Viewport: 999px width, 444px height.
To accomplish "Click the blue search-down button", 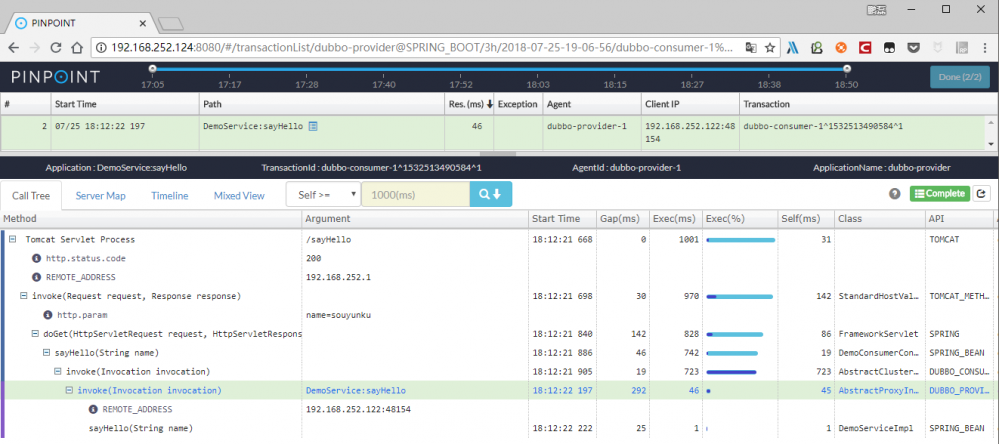I will coord(491,195).
